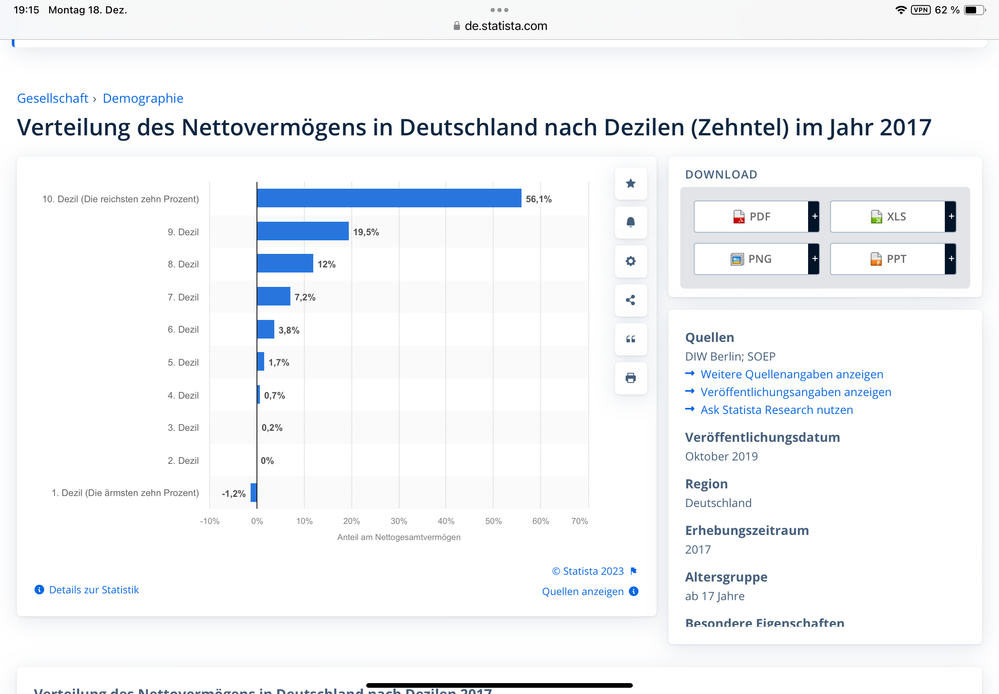Click info icon next to Quellen anzeigen
Viewport: 999px width, 694px height.
(633, 591)
